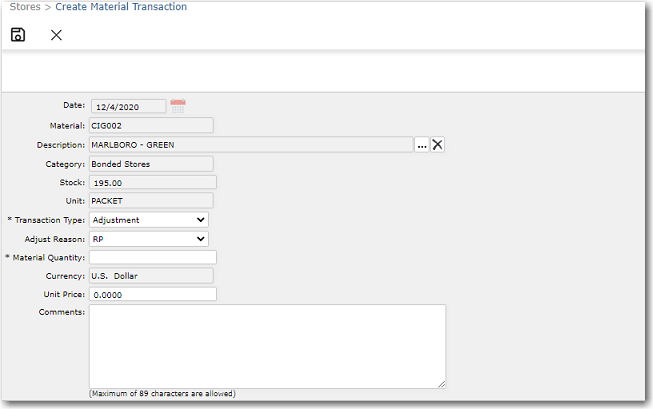This screenshot has width=653, height=409.
Task: Click the Category field Bonded Stores
Action: (150, 164)
